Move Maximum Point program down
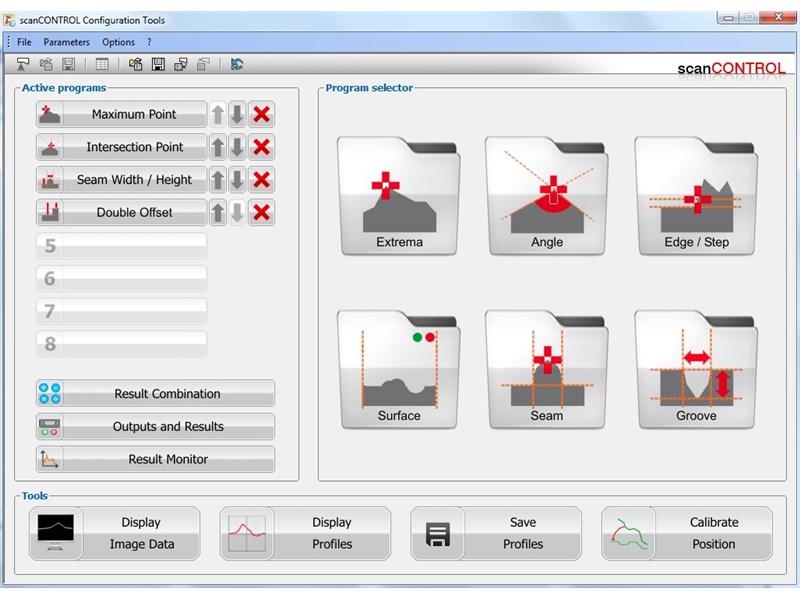 pos(237,114)
